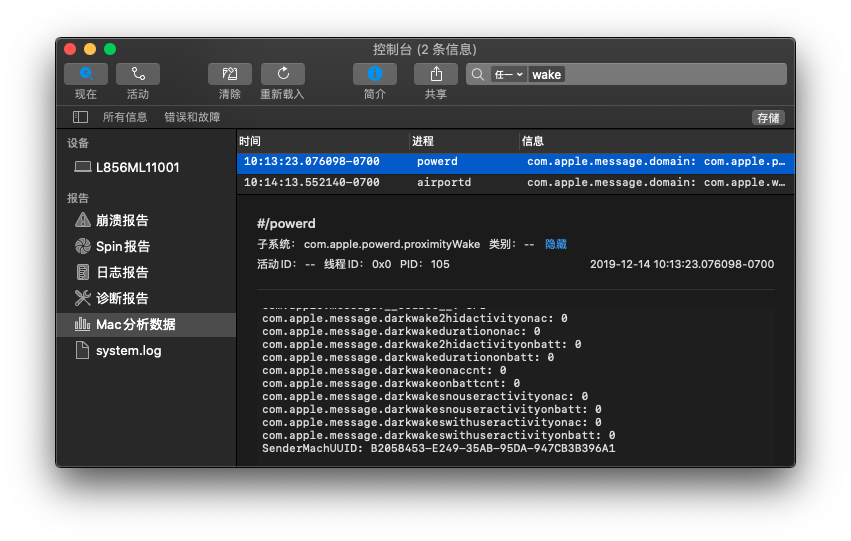Open 崩溃报告 in the sidebar
Image resolution: width=851 pixels, height=541 pixels.
(122, 220)
